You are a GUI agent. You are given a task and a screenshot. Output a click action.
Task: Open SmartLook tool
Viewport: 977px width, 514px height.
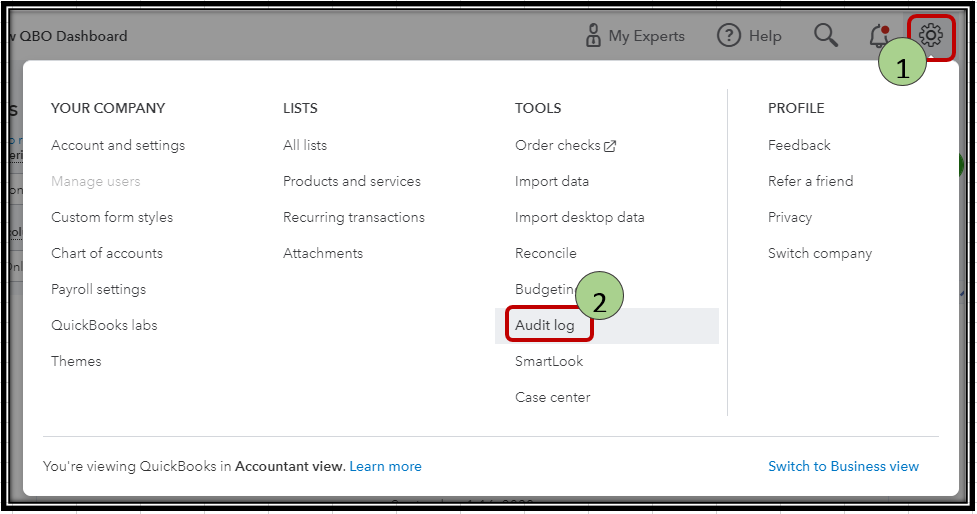[x=549, y=361]
